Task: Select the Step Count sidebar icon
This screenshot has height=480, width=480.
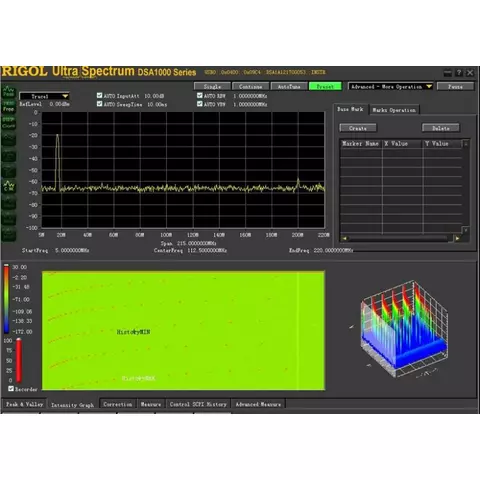Action: tap(9, 122)
